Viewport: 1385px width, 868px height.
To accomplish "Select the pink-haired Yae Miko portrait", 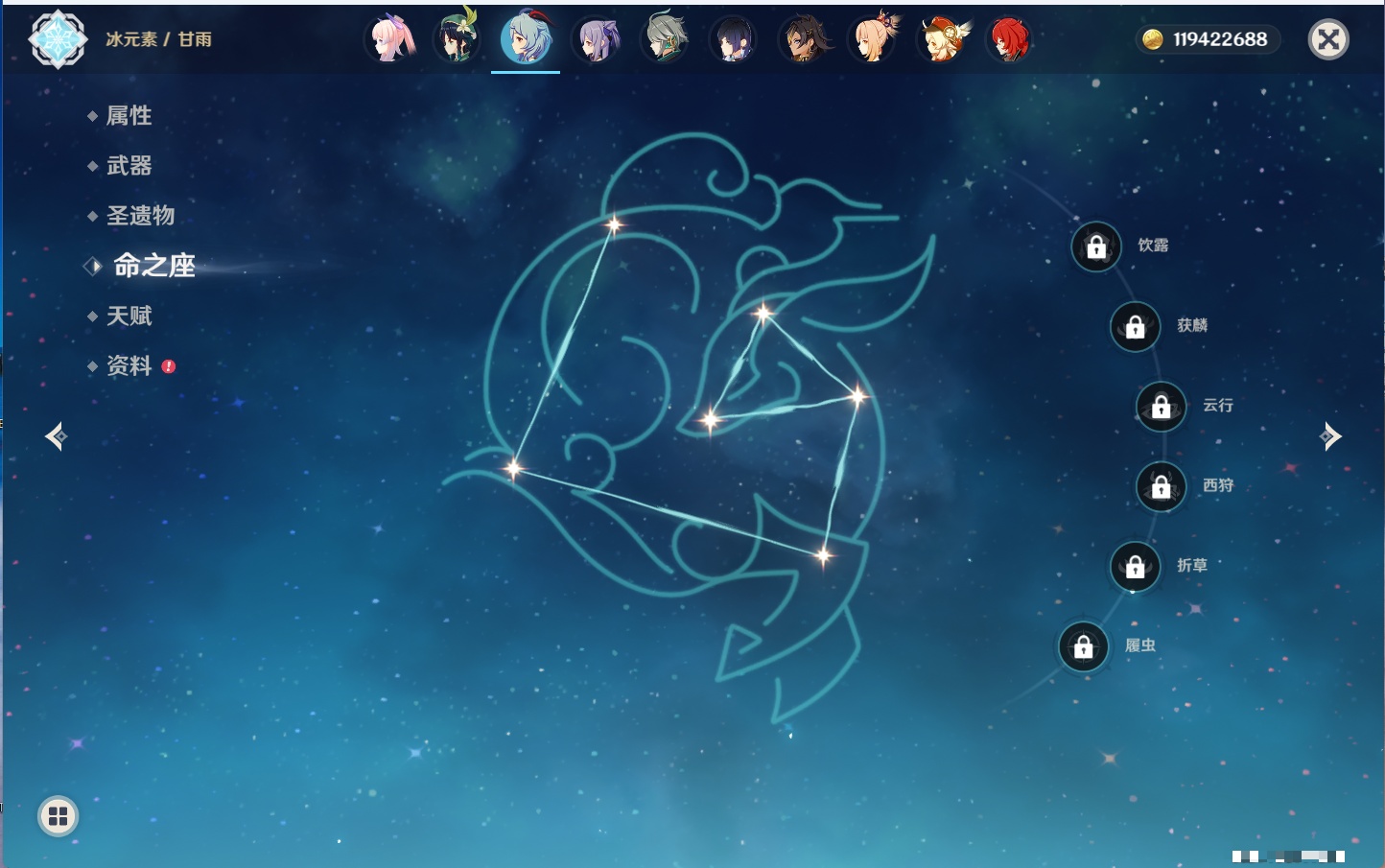I will pyautogui.click(x=390, y=39).
